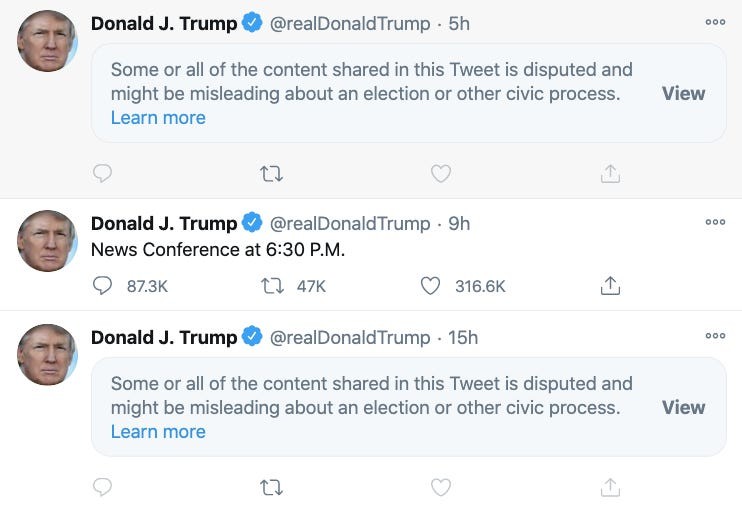Reply to the 5h disputed tweet
Viewport: 742px width, 508px height.
tap(102, 174)
